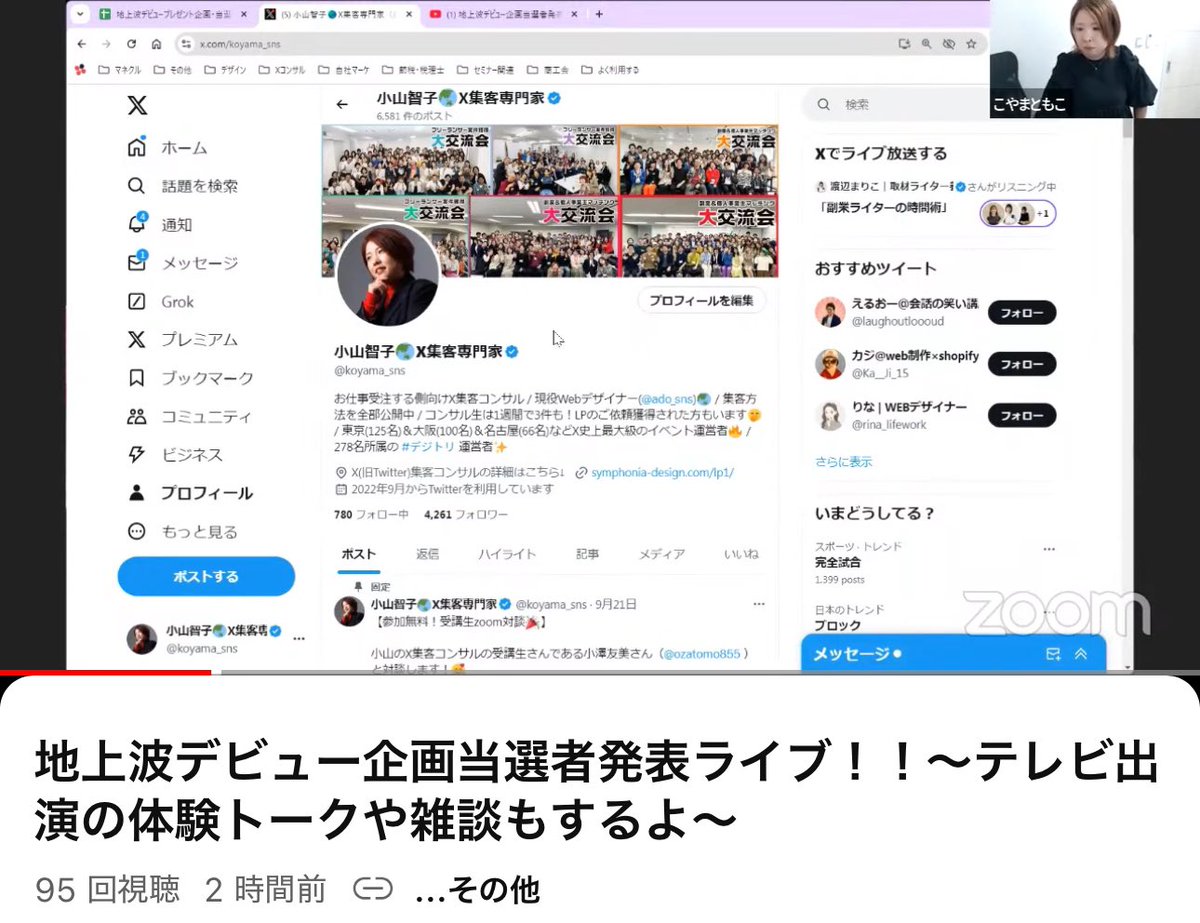Select the ハイライト profile tab
1200x923 pixels.
coord(506,554)
